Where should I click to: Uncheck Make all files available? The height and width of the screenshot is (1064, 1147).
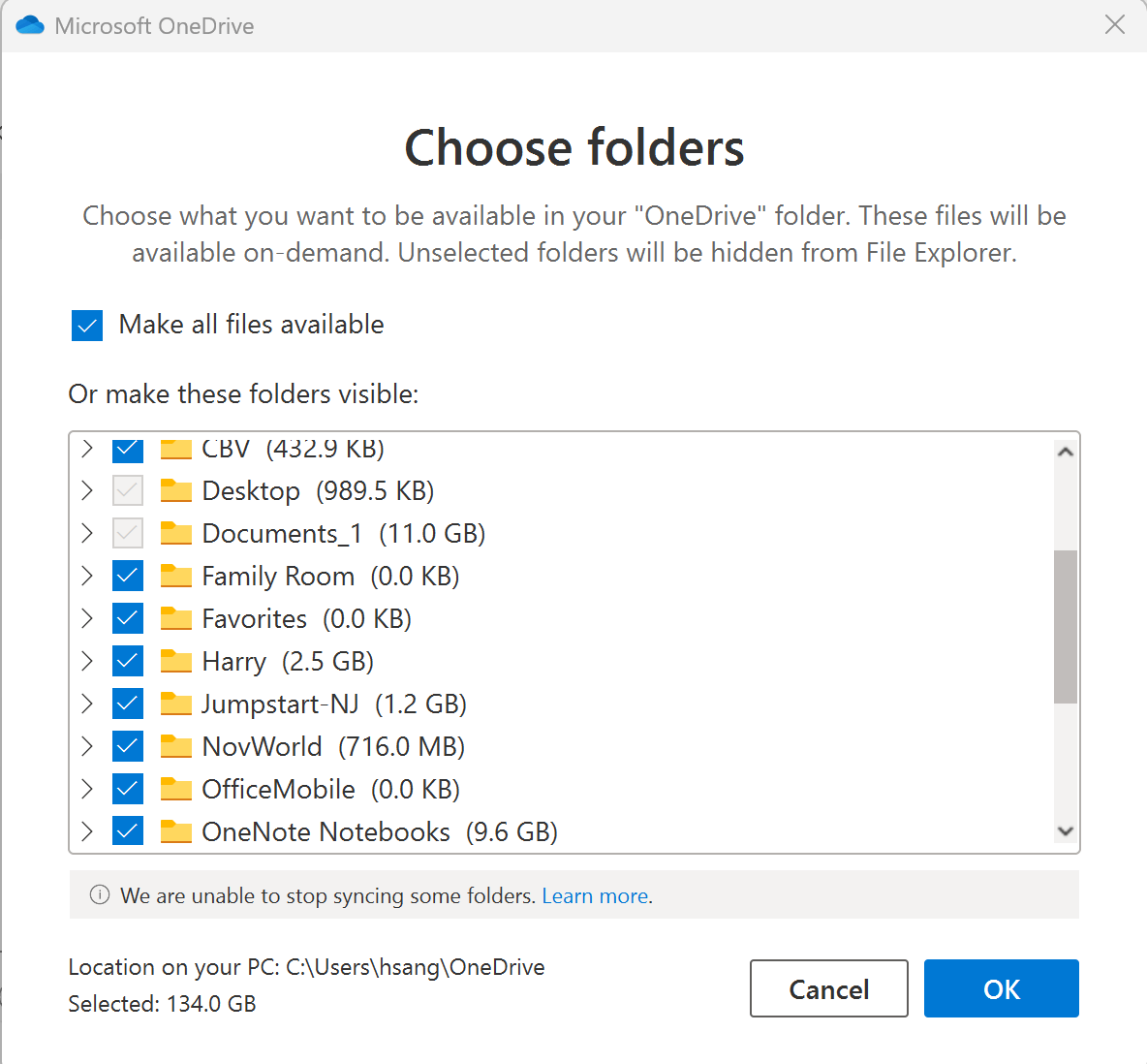(87, 326)
